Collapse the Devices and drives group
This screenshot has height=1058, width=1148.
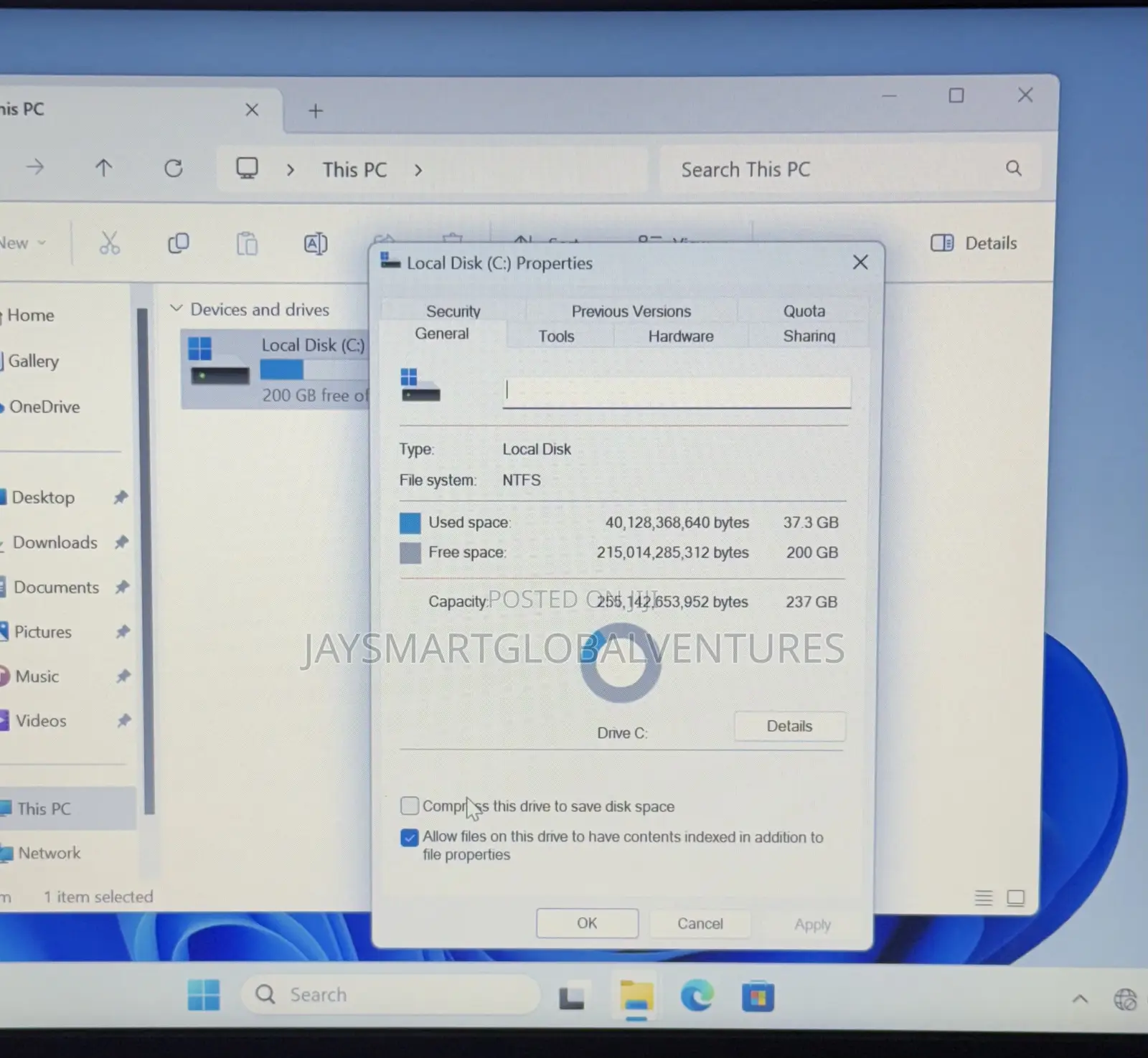coord(176,308)
